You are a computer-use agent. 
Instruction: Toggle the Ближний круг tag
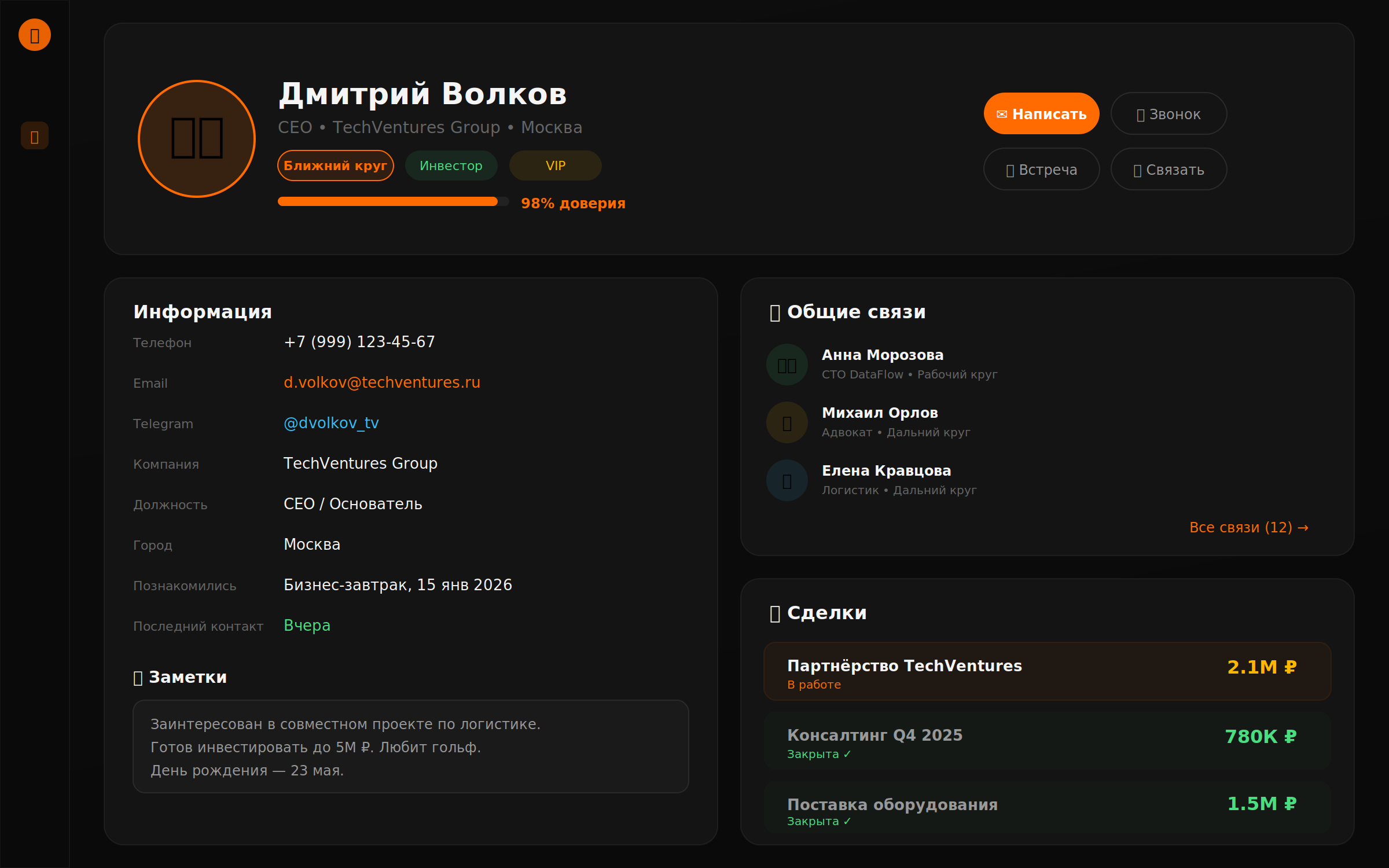(336, 165)
